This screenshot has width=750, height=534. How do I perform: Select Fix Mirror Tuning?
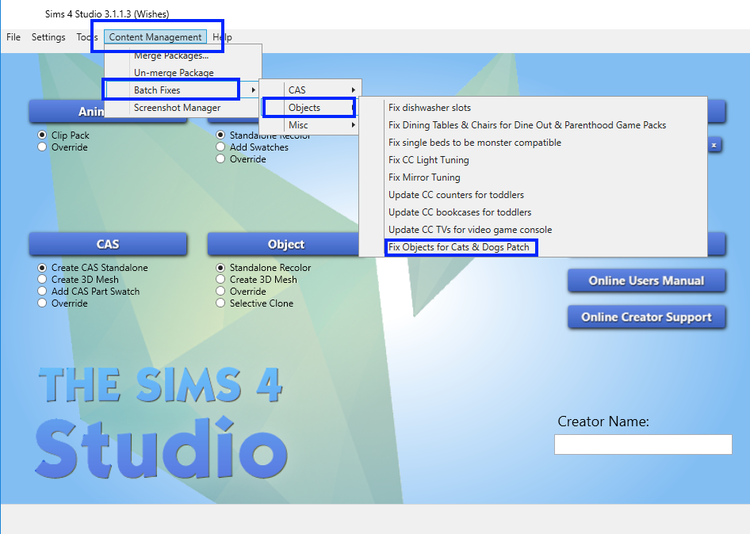click(x=533, y=178)
